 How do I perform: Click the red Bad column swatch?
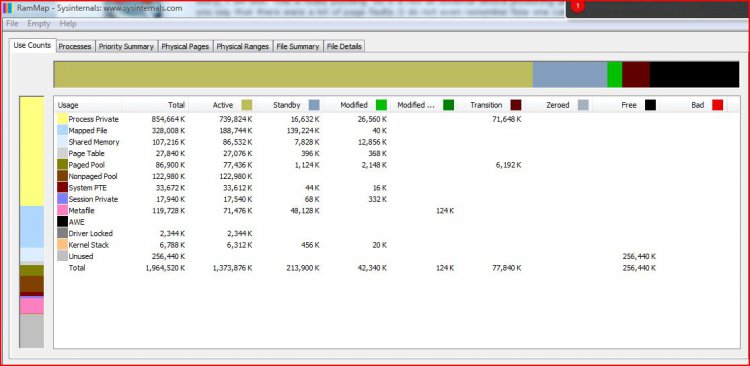click(717, 105)
